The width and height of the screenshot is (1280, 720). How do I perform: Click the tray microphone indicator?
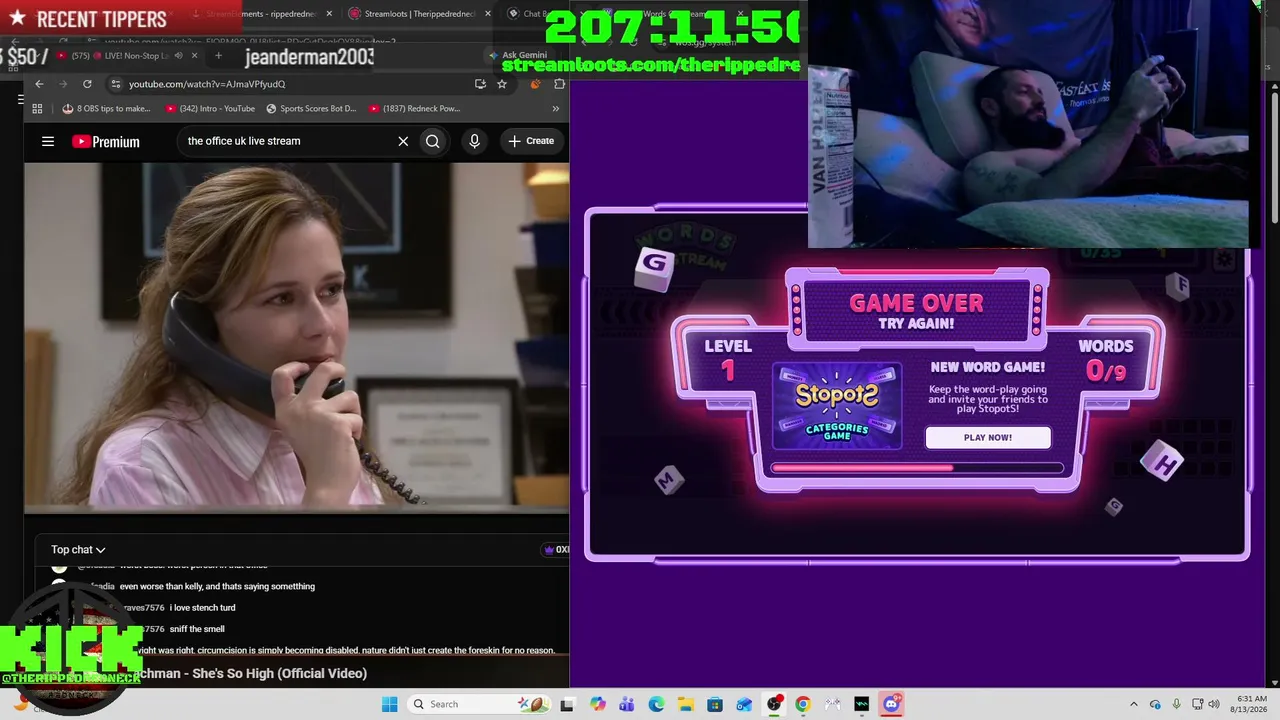point(1176,704)
